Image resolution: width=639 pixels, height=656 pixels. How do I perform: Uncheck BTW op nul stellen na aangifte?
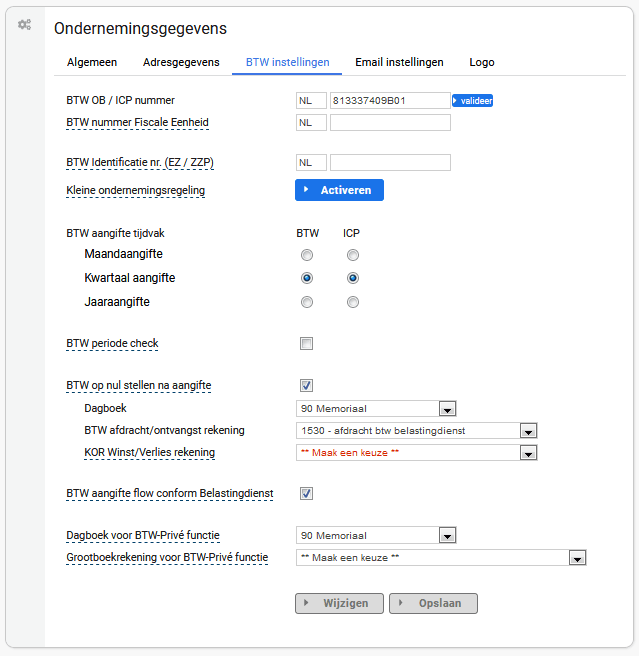click(x=306, y=385)
